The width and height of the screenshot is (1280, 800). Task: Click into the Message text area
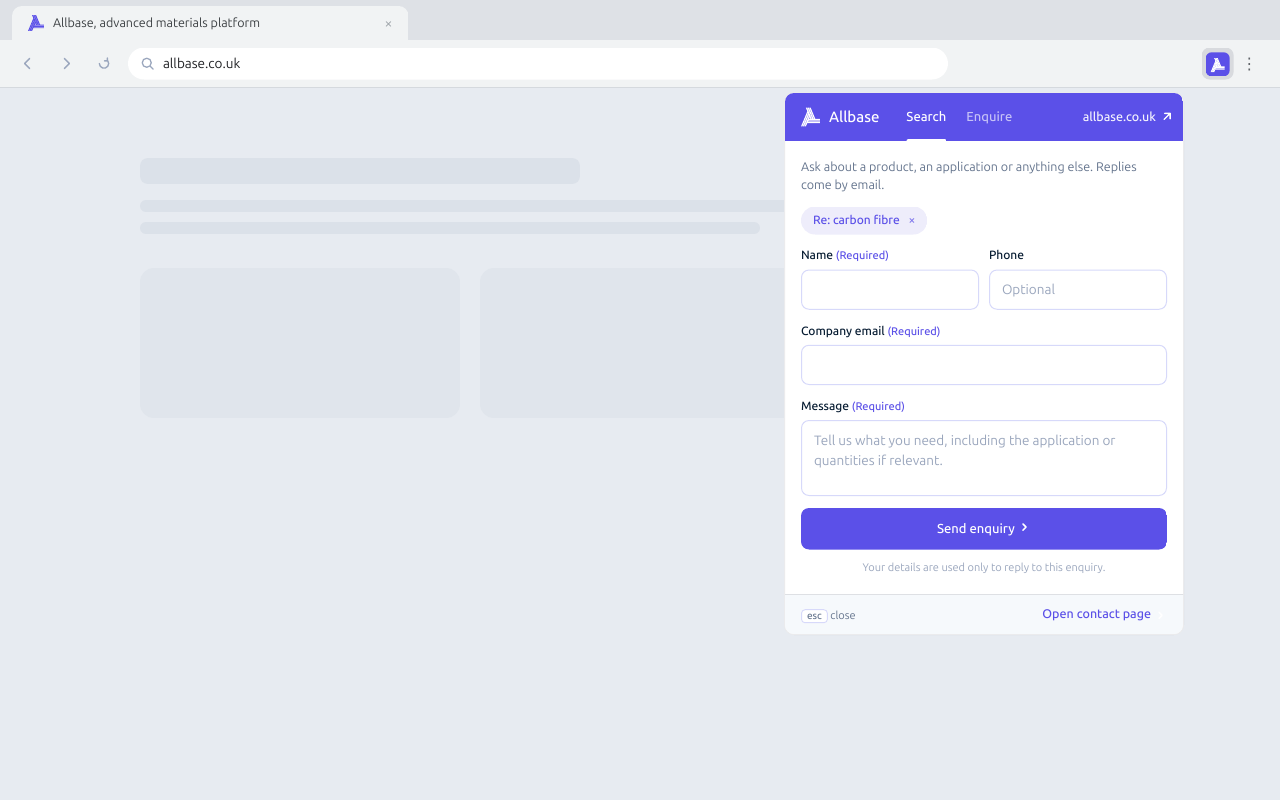(984, 458)
